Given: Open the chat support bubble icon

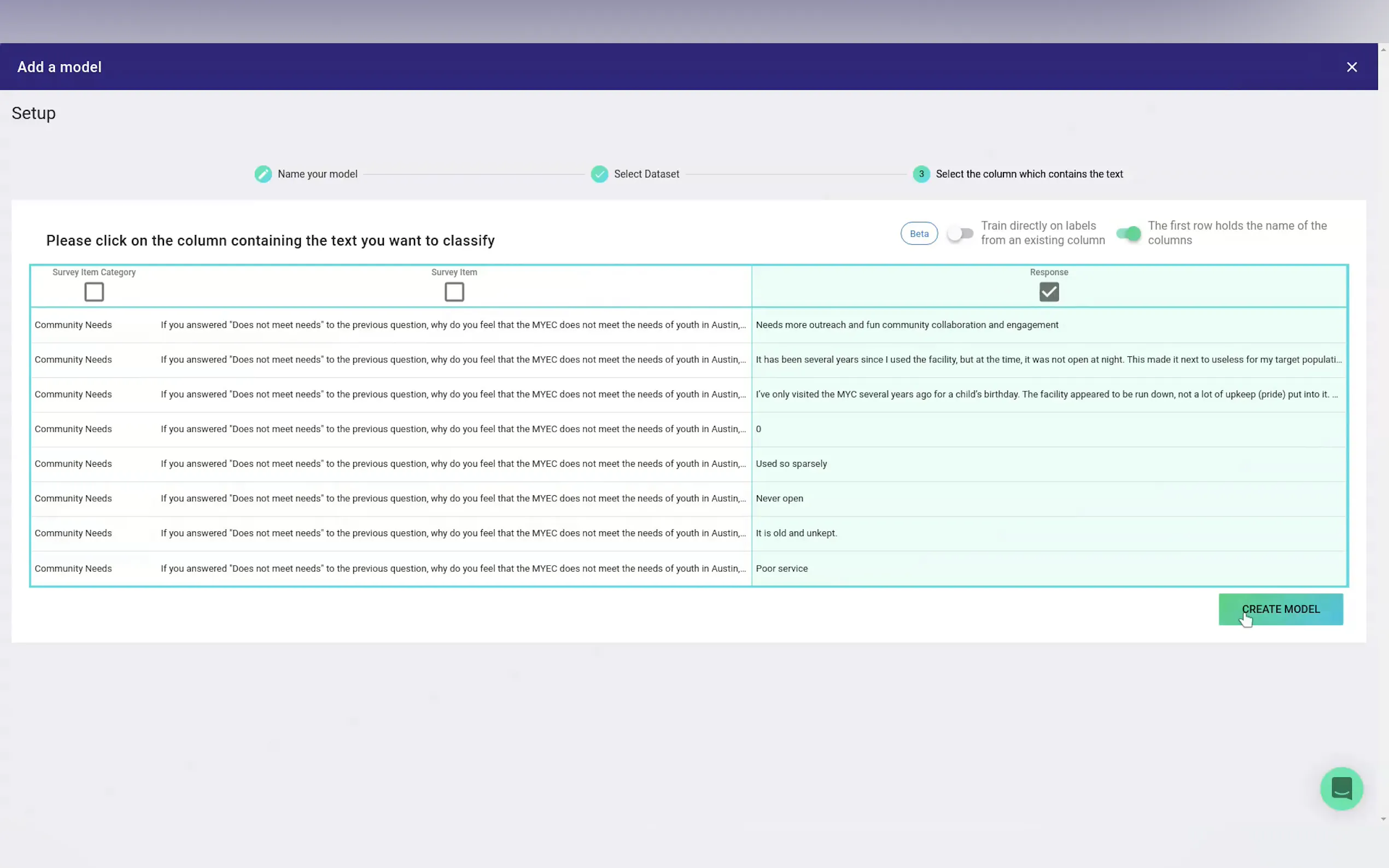Looking at the screenshot, I should pyautogui.click(x=1341, y=788).
